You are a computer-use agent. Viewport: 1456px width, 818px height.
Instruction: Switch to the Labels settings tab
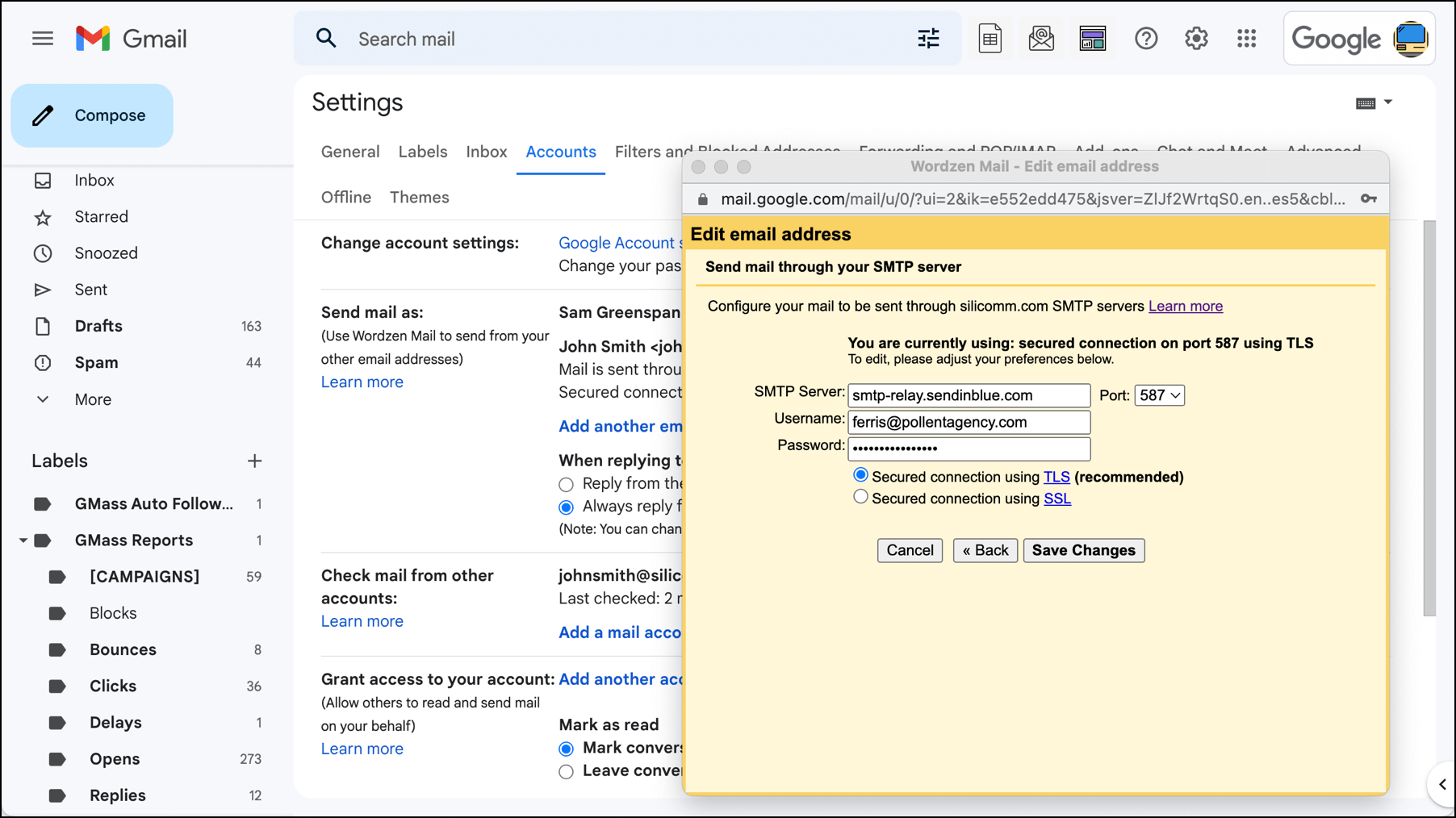pos(423,152)
